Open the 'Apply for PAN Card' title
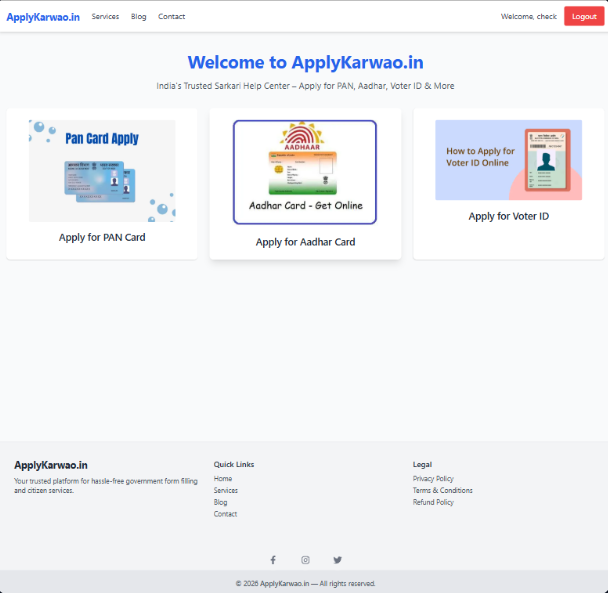The width and height of the screenshot is (608, 593). point(102,237)
